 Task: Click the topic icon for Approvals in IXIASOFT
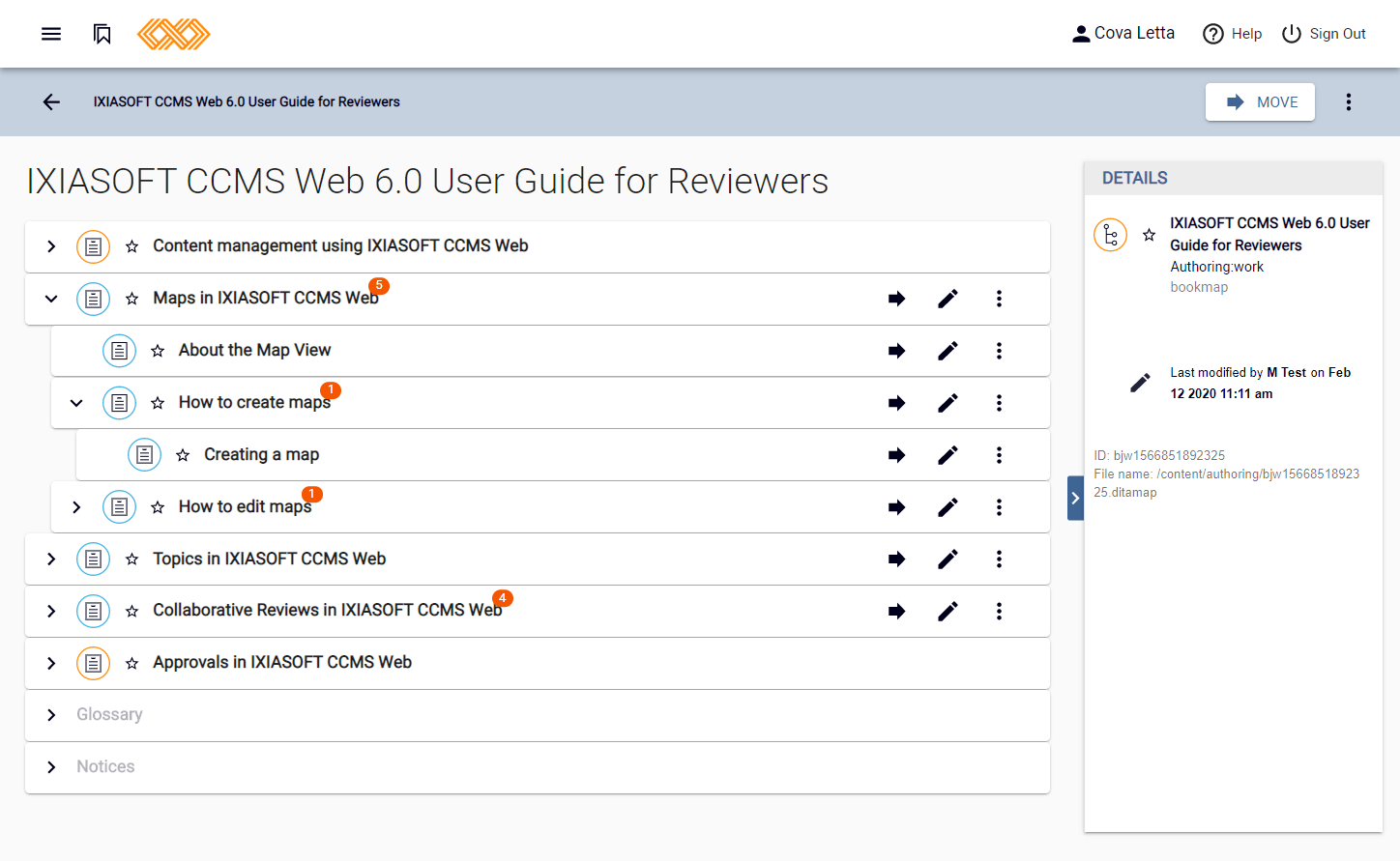(x=93, y=664)
